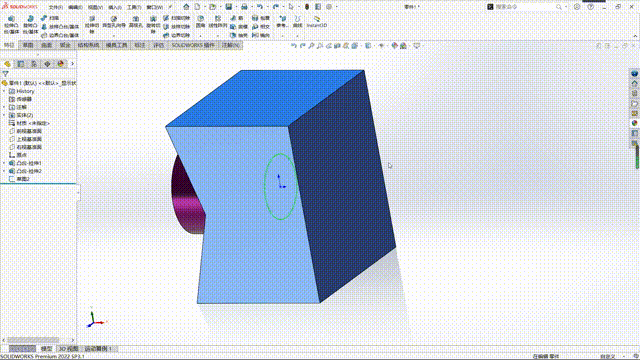
Task: Click the Curves tool icon
Action: click(298, 19)
